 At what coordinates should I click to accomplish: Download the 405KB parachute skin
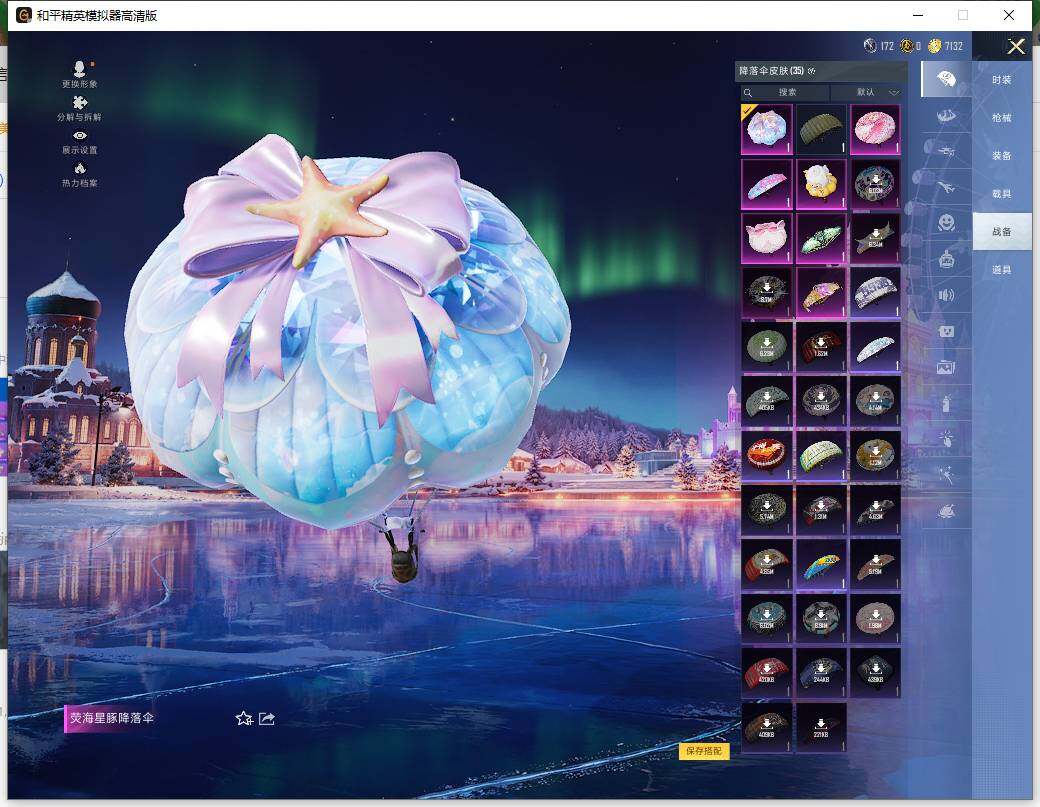tap(766, 401)
